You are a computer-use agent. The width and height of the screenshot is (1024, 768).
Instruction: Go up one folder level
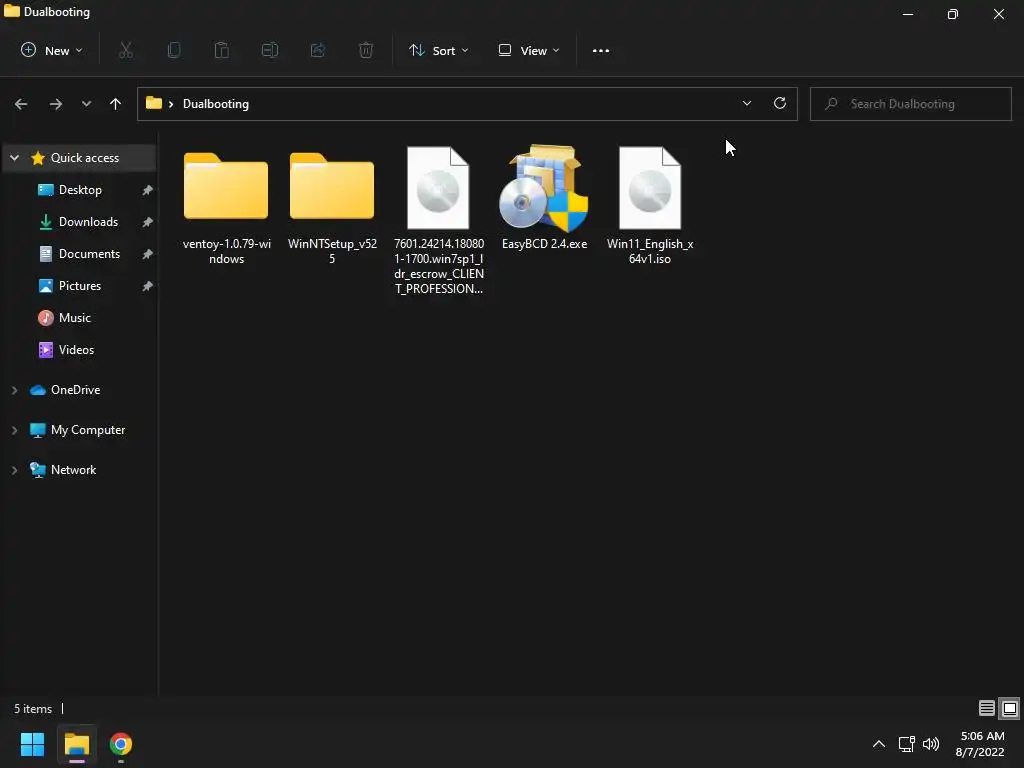pos(116,104)
